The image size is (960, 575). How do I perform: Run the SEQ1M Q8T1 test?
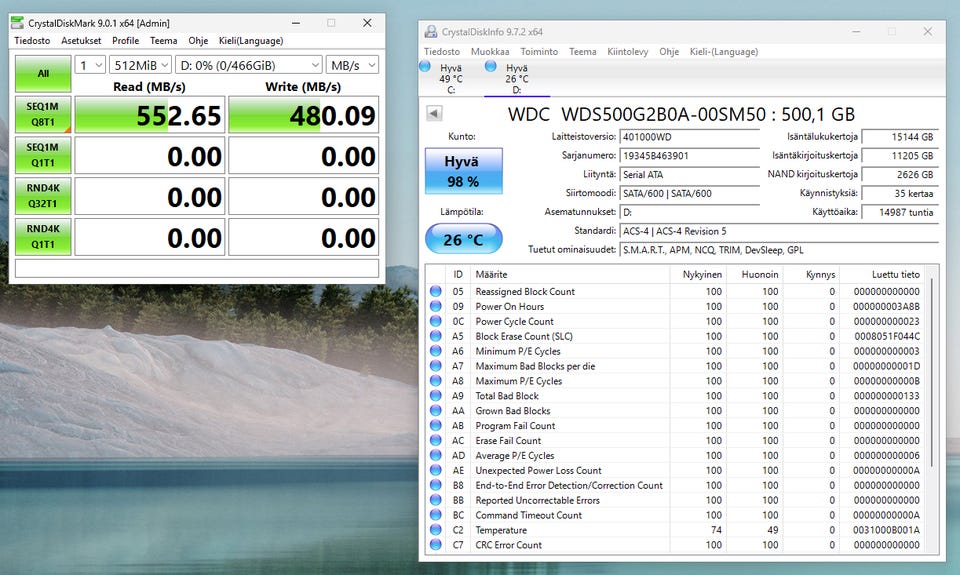click(x=43, y=115)
